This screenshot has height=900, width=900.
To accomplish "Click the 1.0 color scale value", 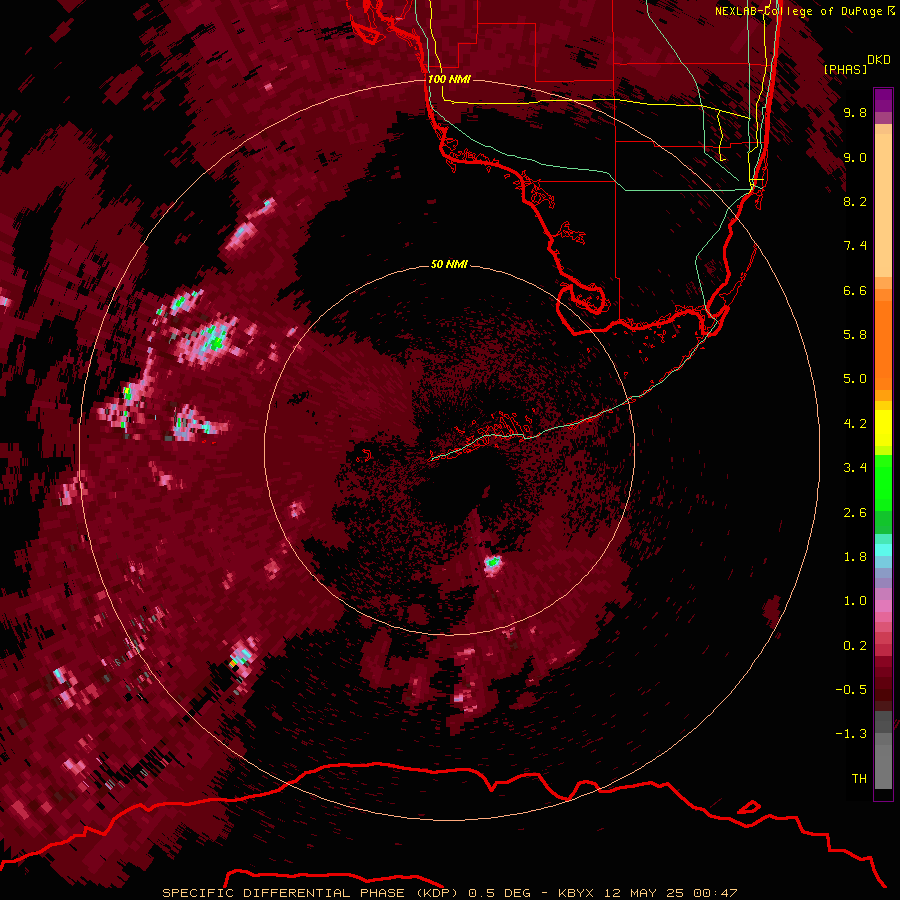I will click(855, 601).
